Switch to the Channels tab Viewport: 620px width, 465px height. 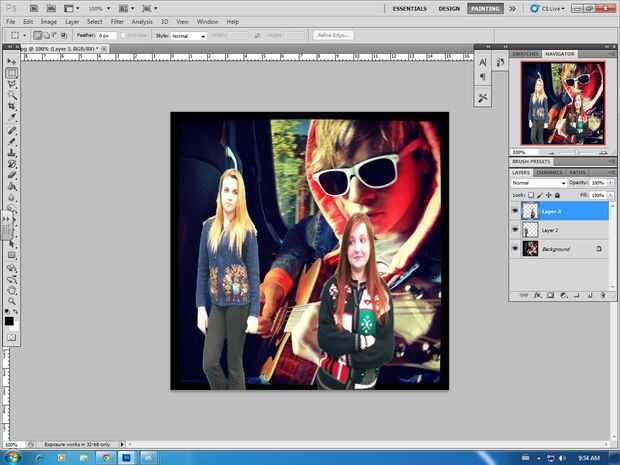coord(549,172)
